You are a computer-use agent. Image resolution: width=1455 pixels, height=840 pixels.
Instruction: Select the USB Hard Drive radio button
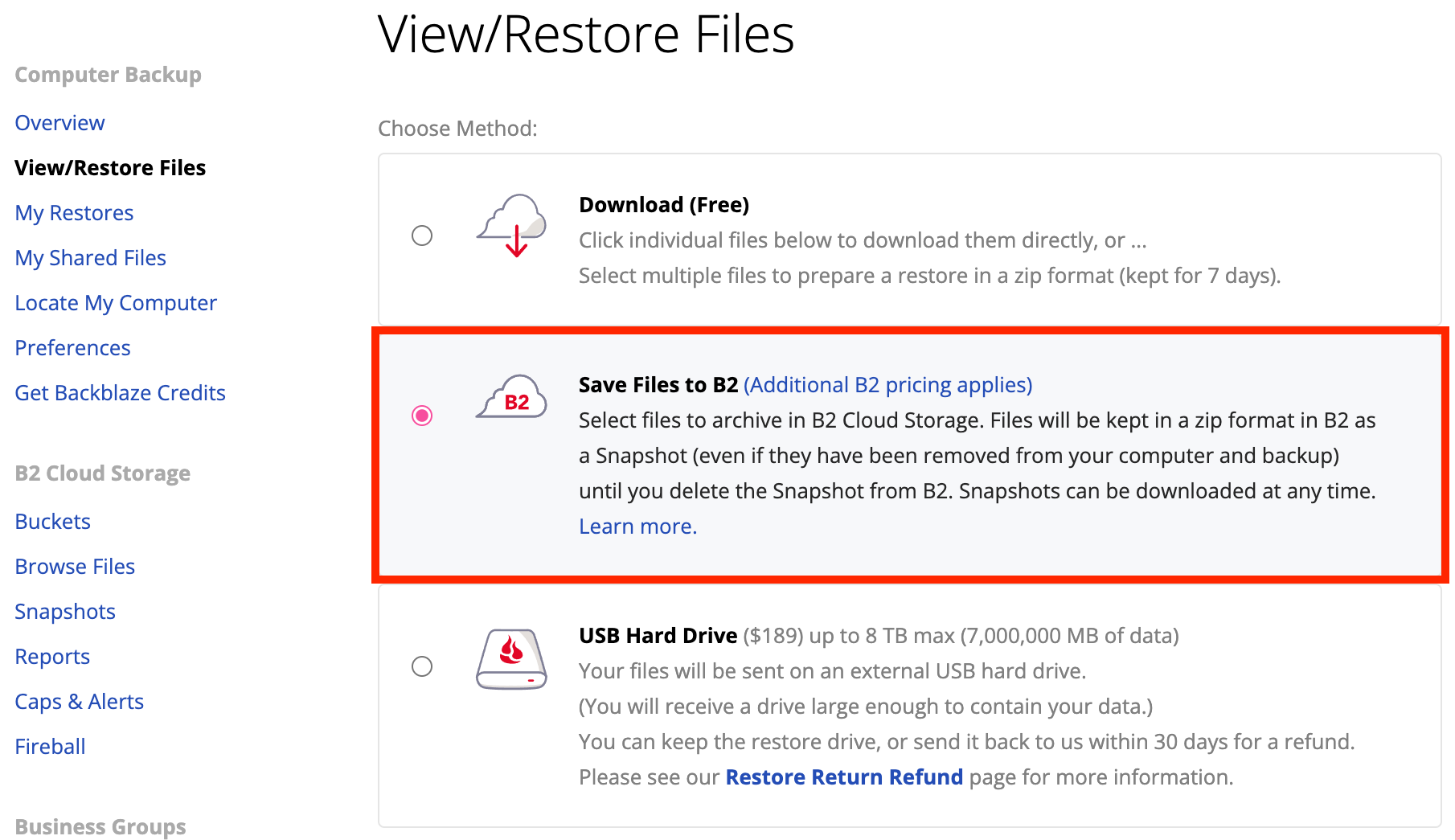422,666
